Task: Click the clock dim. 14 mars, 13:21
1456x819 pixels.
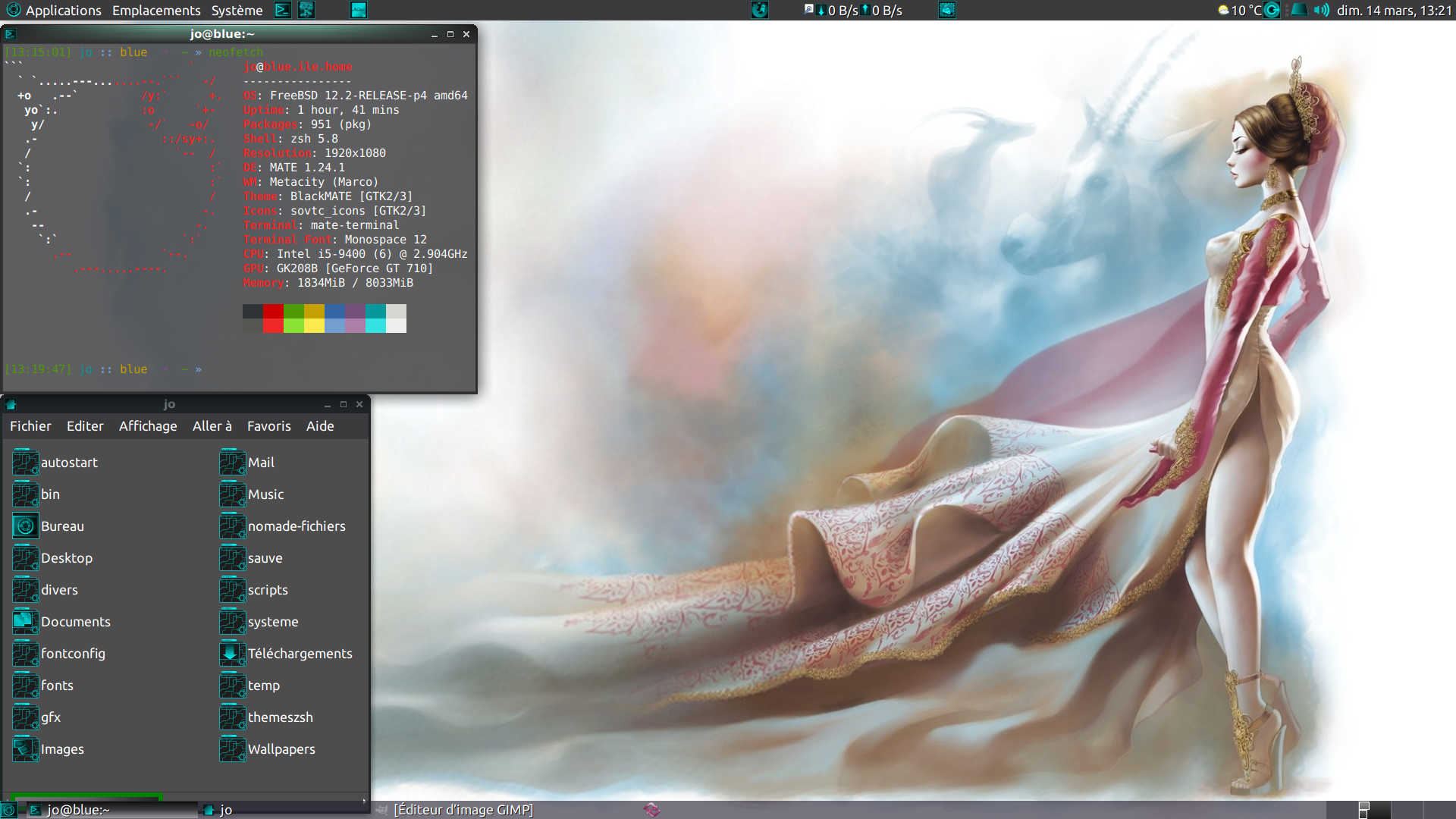Action: (1394, 10)
